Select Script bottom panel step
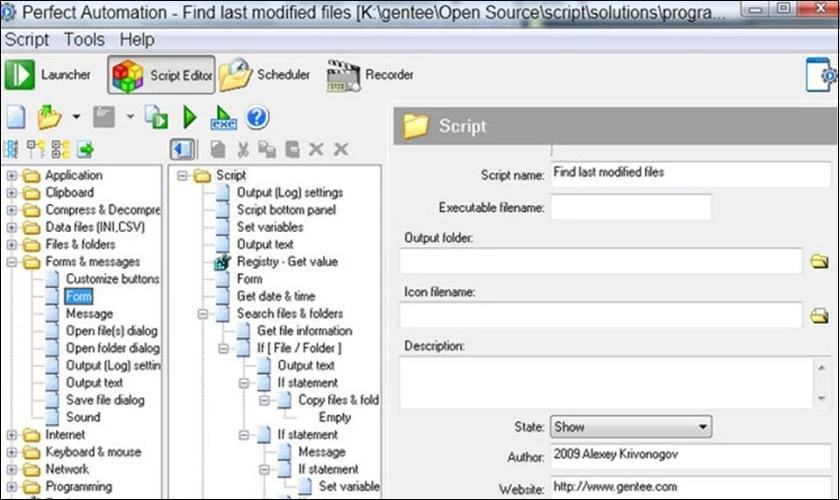The height and width of the screenshot is (500, 840). point(286,210)
